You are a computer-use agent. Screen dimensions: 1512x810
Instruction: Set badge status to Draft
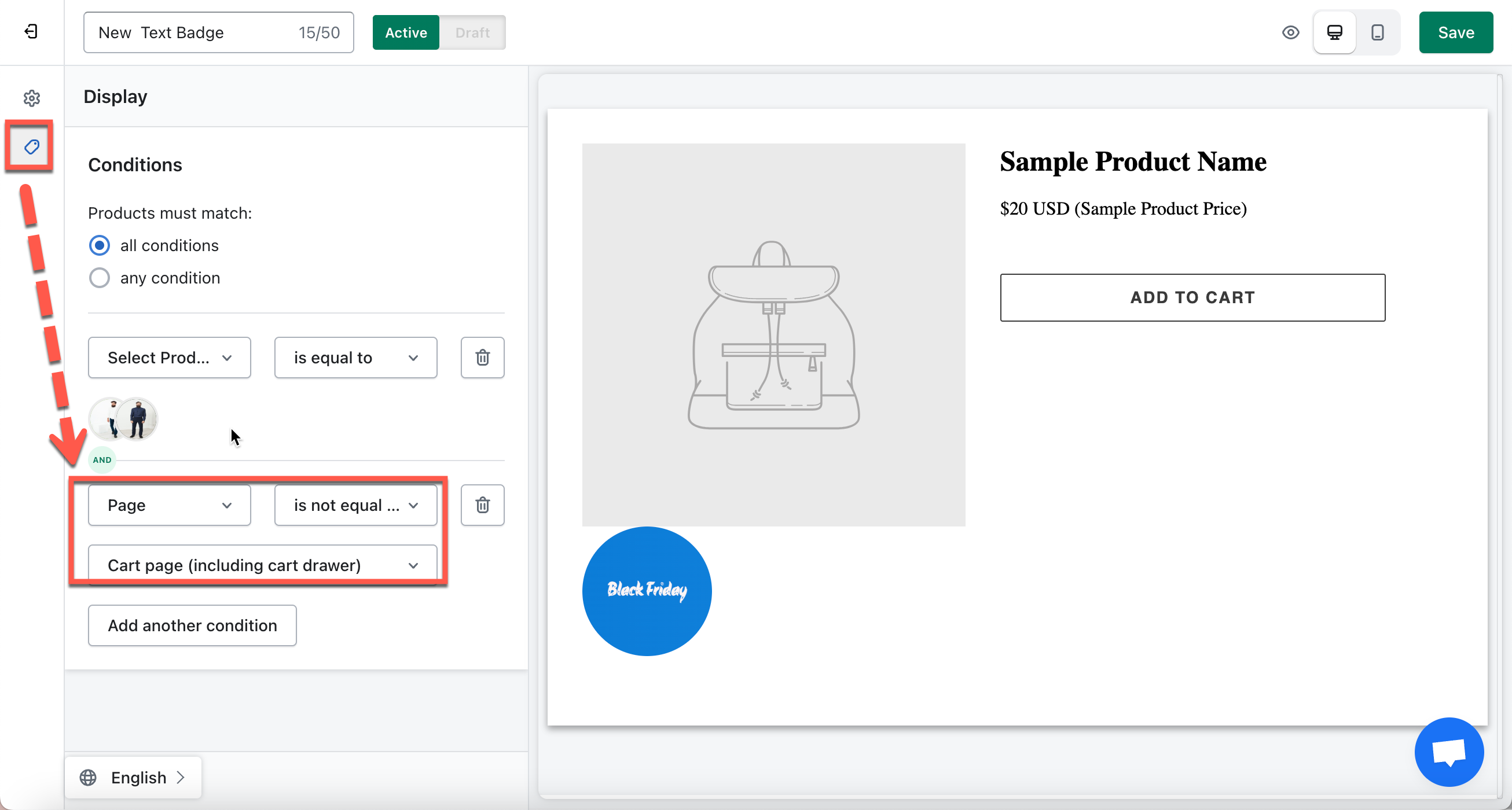coord(472,32)
